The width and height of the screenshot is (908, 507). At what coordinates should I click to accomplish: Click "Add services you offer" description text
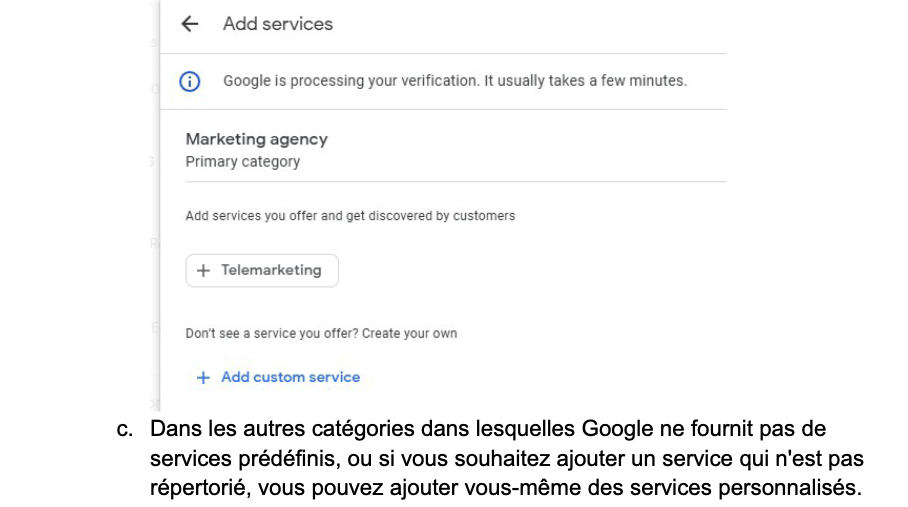click(350, 215)
